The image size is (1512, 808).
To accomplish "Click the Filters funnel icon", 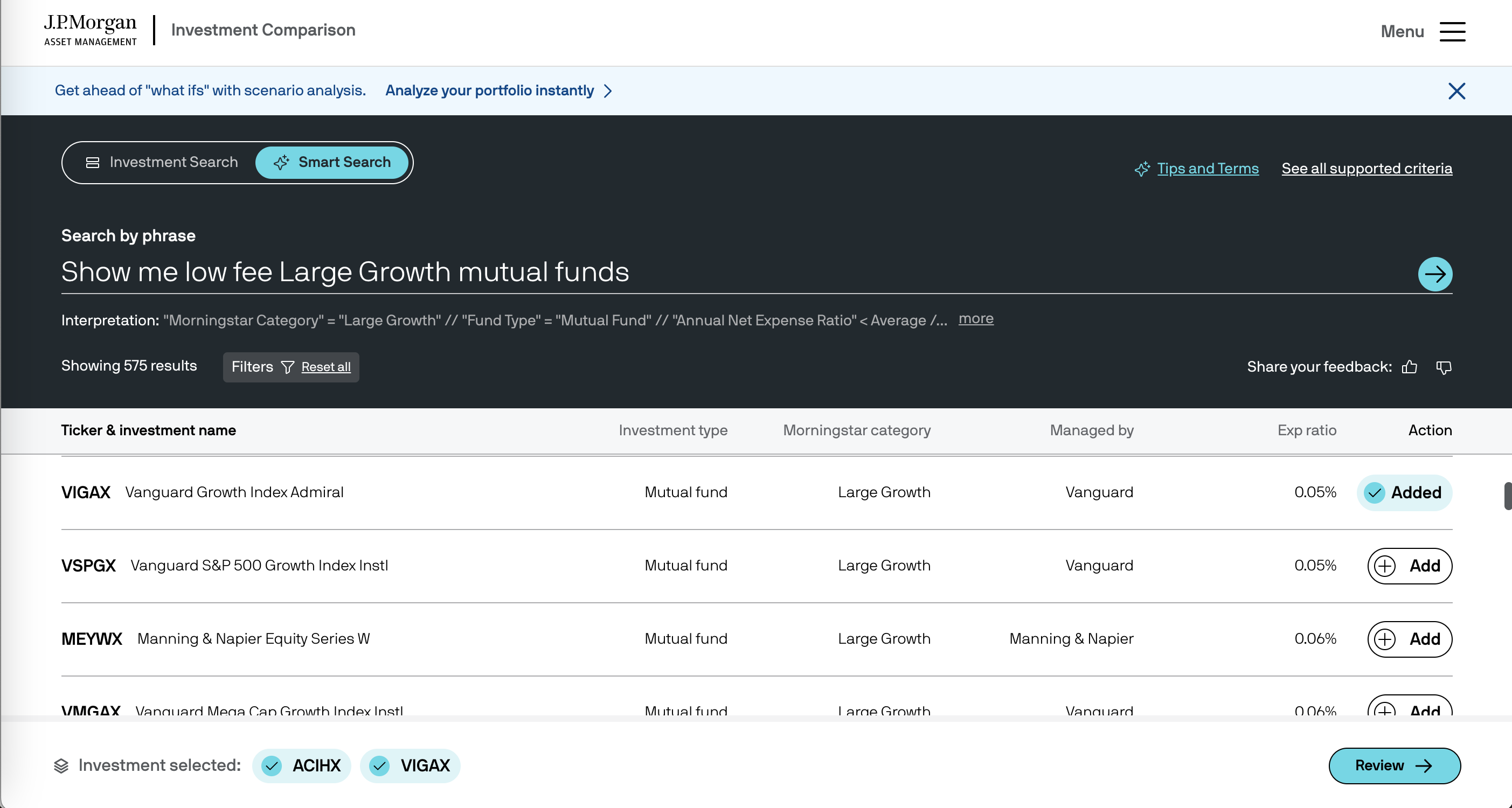I will coord(288,367).
